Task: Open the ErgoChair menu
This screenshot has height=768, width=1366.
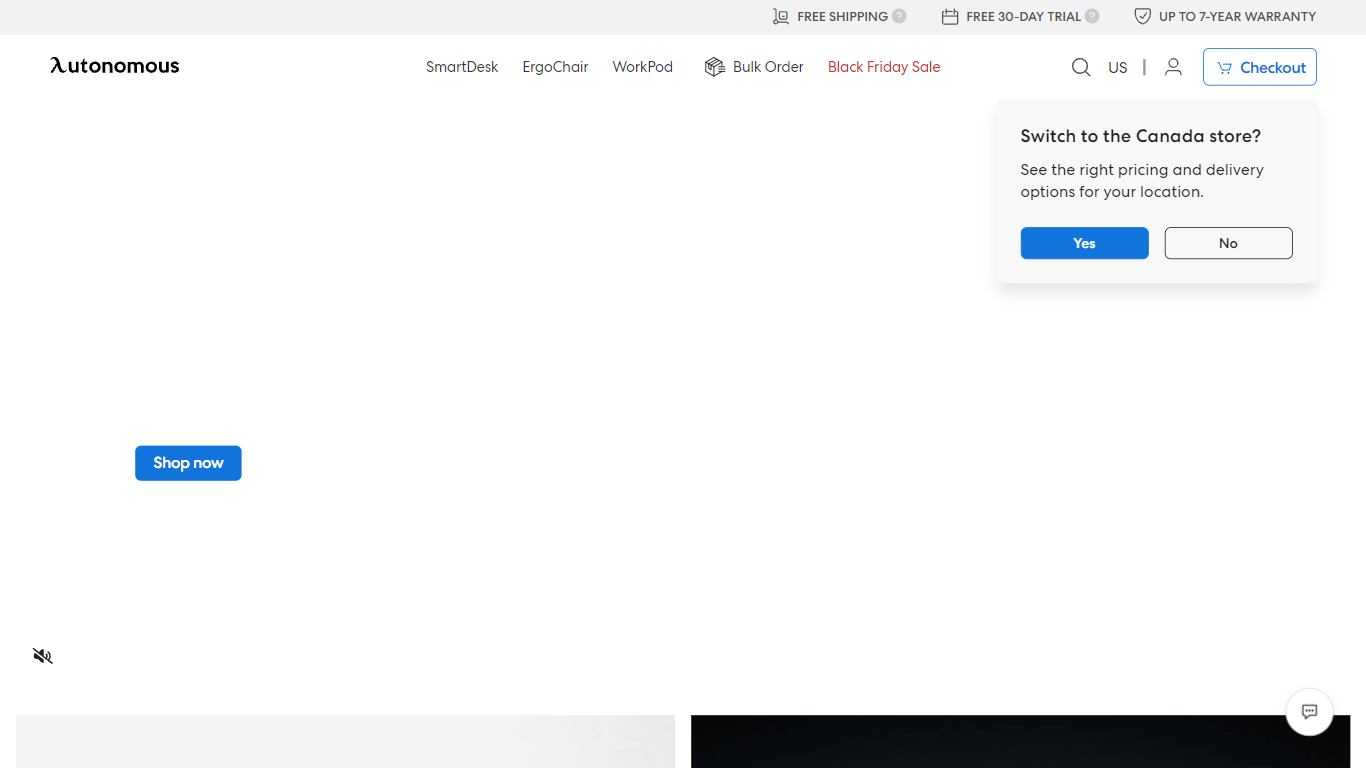Action: pos(555,67)
